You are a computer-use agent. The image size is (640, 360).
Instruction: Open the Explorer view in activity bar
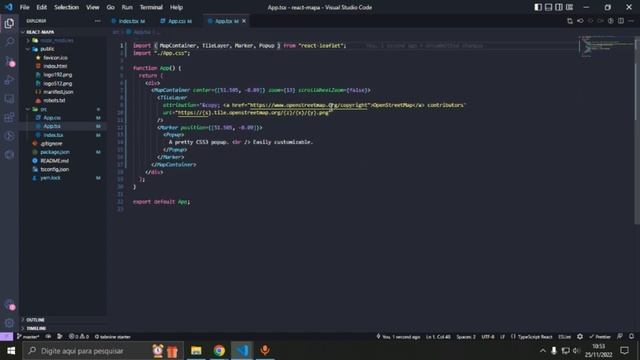[x=9, y=23]
